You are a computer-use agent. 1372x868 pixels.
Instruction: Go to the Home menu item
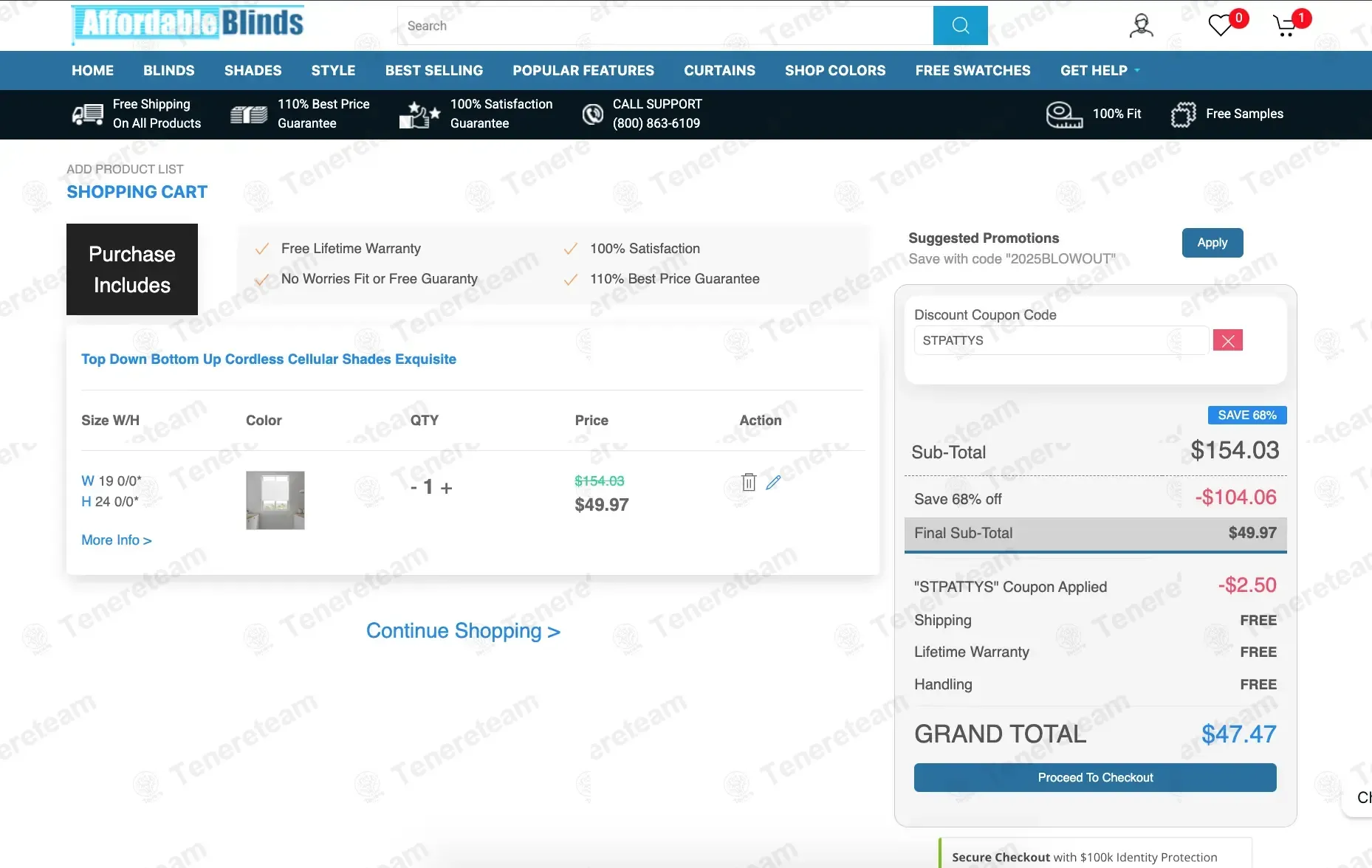pos(92,71)
